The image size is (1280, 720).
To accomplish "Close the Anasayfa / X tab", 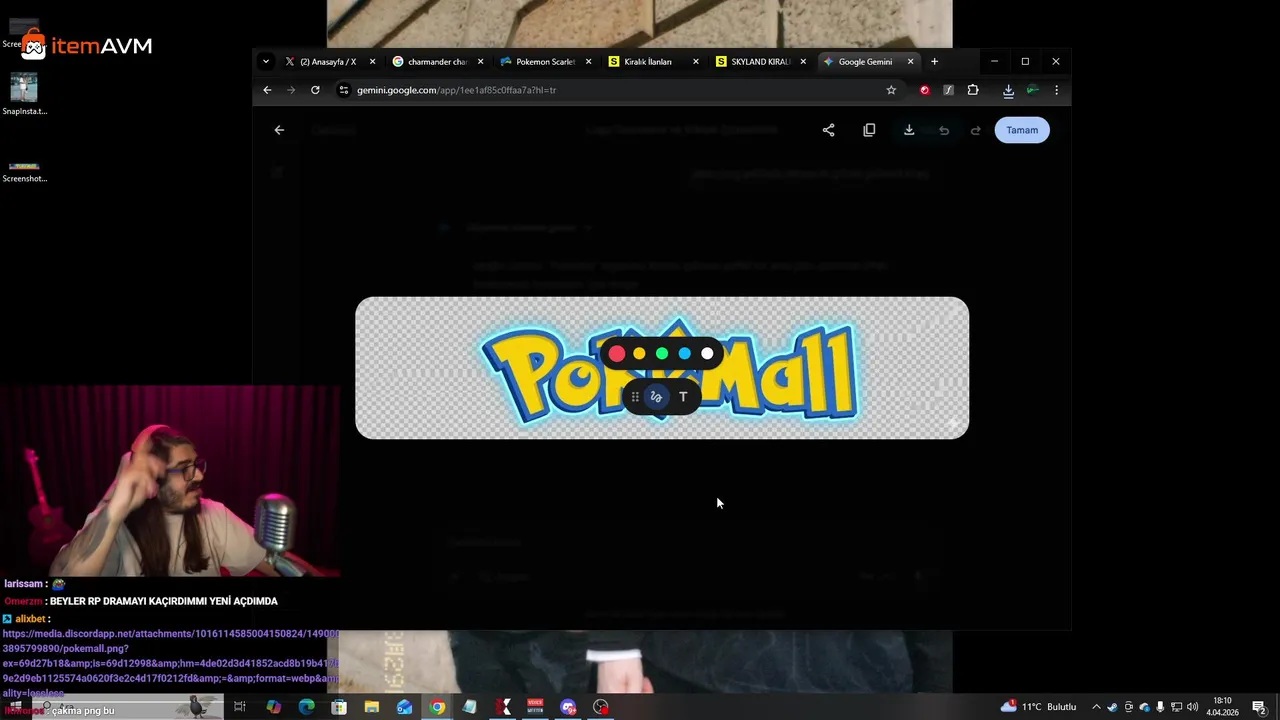I will pos(373,62).
